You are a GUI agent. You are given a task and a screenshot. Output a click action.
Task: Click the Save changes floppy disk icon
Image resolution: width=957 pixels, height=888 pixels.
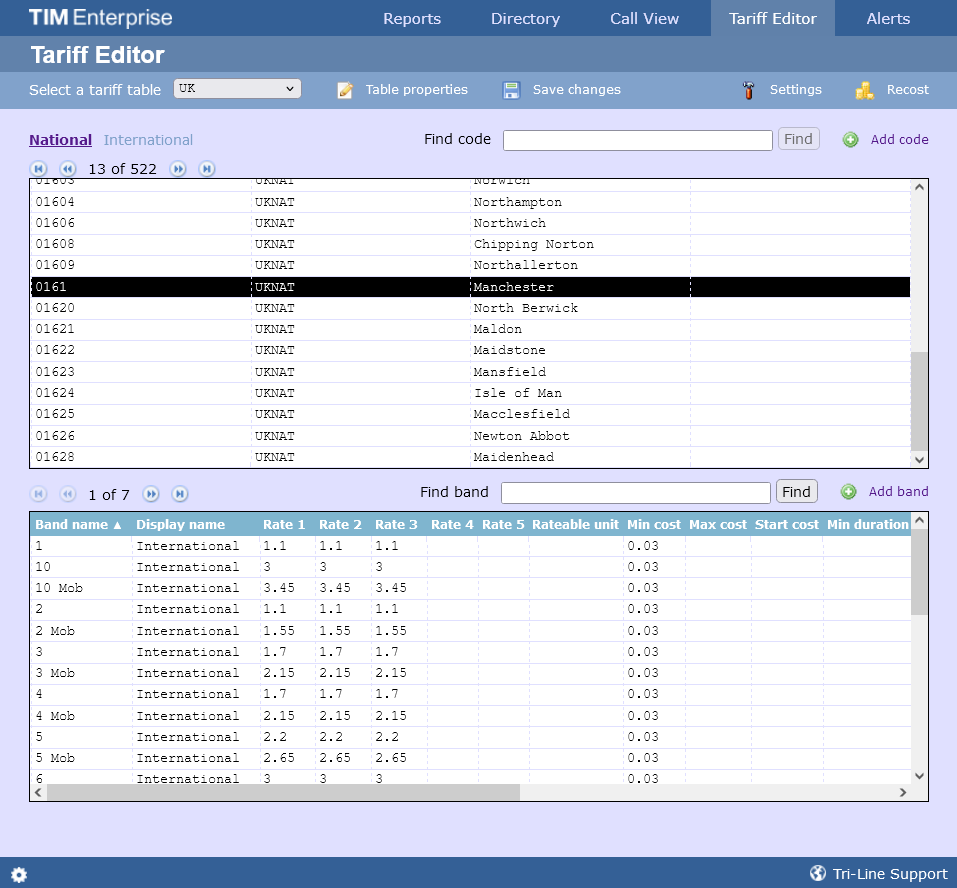click(x=511, y=90)
